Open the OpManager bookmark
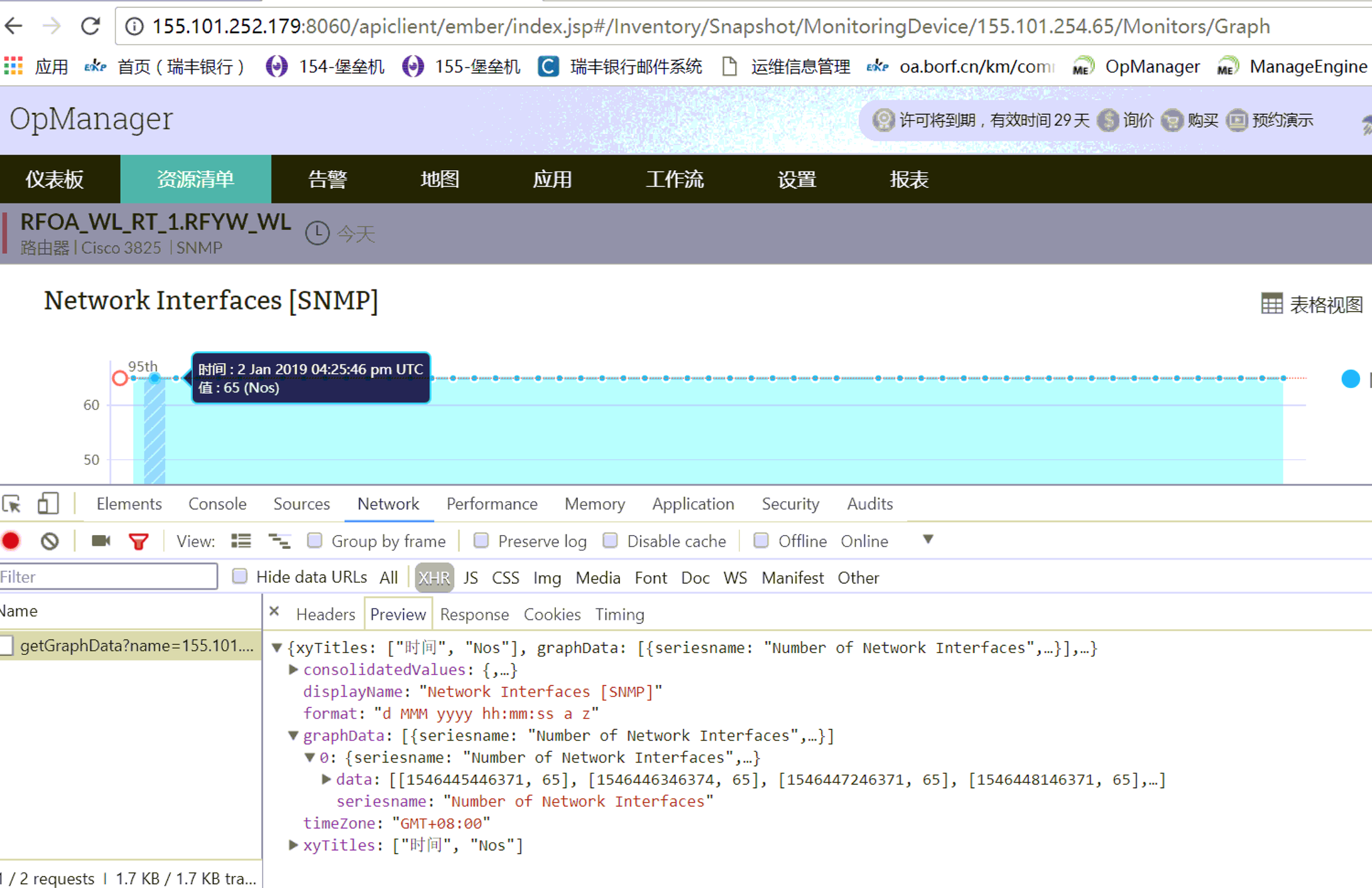Screen dimensions: 1372x888 (1136, 67)
